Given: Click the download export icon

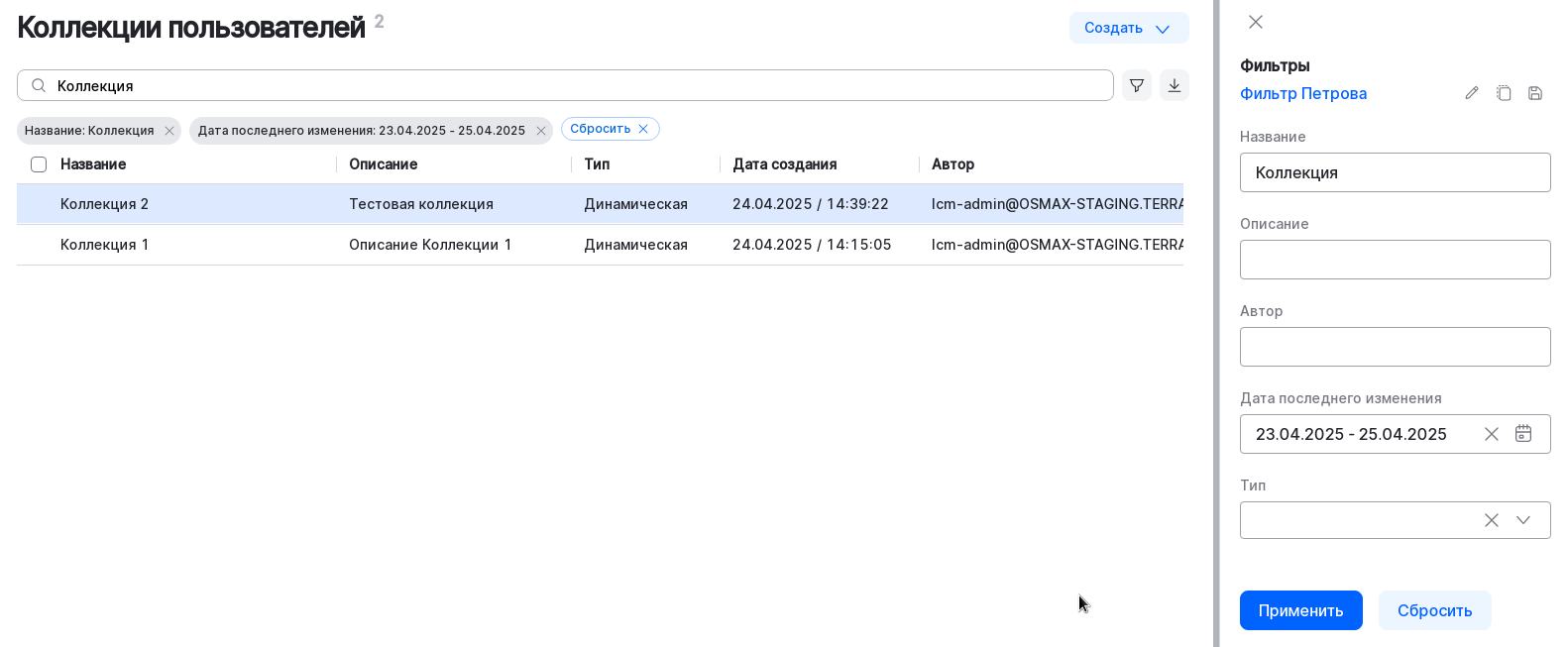Looking at the screenshot, I should [x=1175, y=86].
